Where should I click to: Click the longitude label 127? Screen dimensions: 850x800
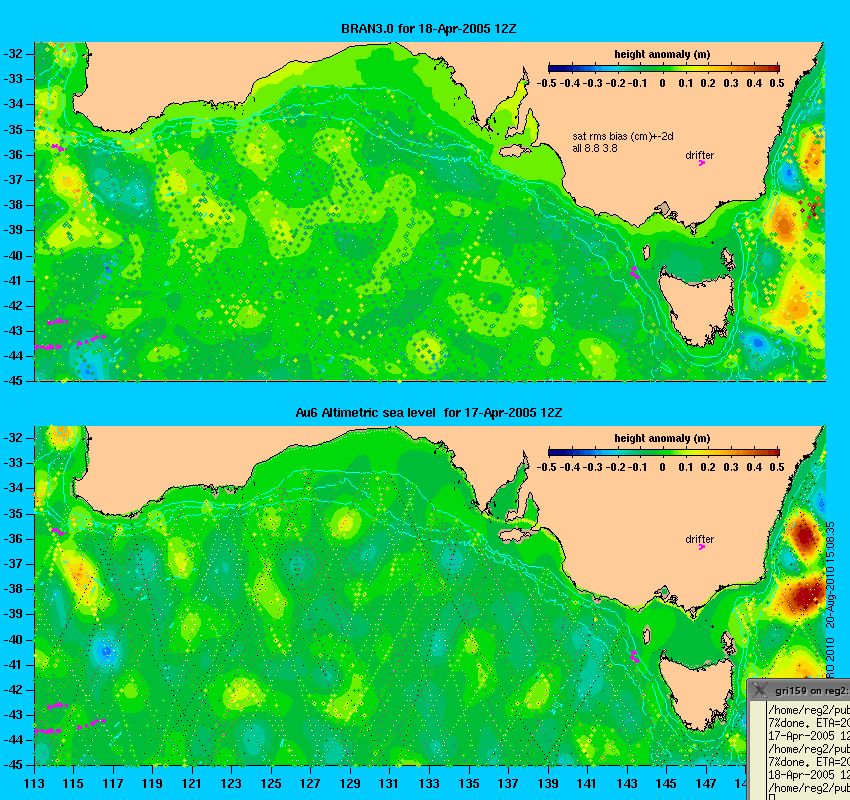click(x=311, y=784)
